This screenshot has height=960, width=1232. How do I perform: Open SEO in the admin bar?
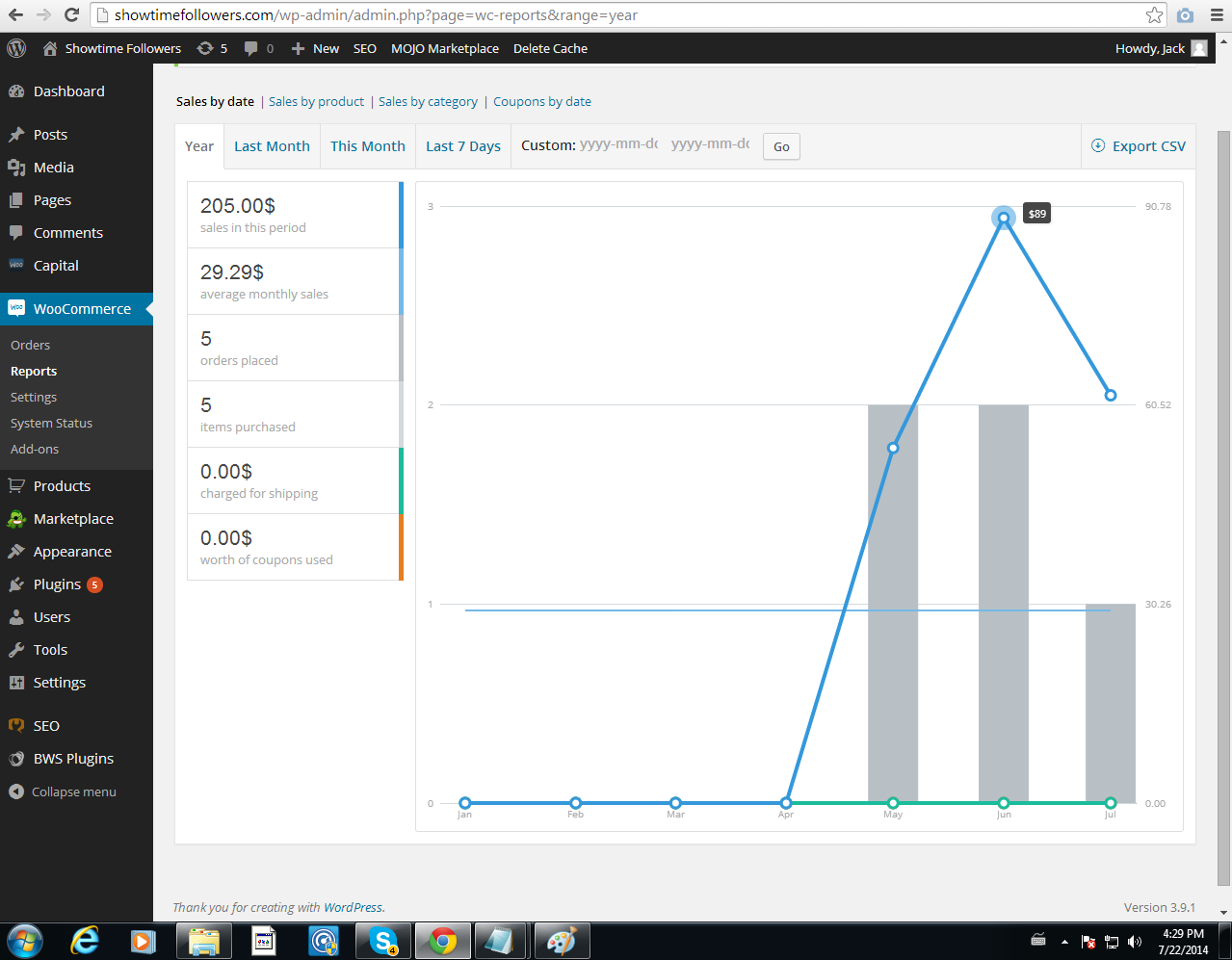(x=365, y=48)
